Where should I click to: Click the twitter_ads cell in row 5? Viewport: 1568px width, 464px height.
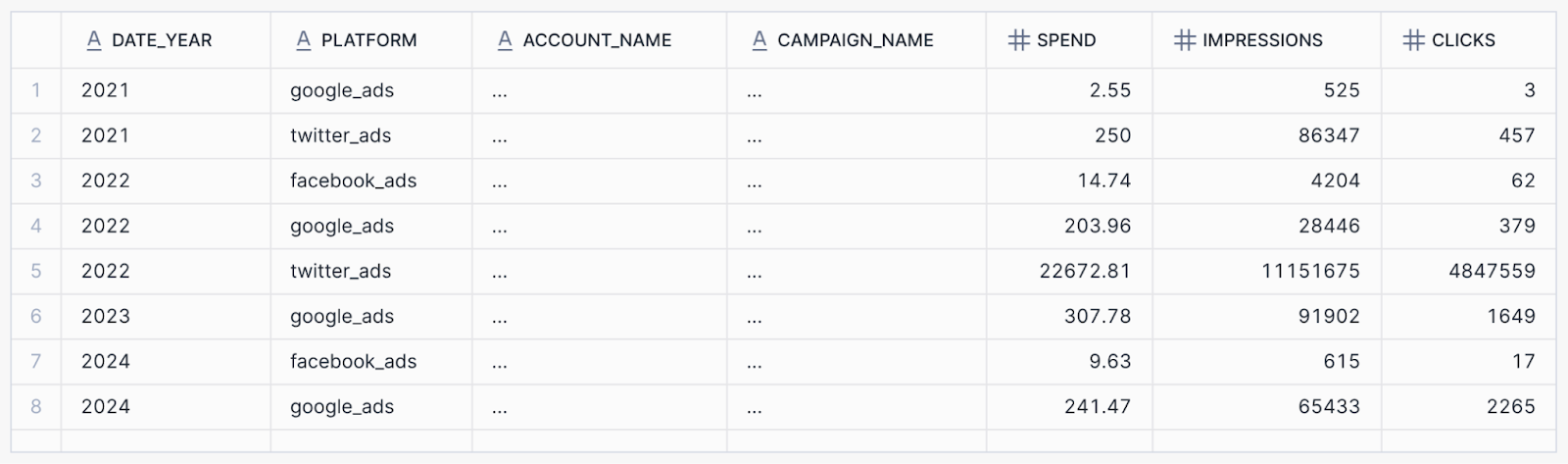(x=340, y=271)
